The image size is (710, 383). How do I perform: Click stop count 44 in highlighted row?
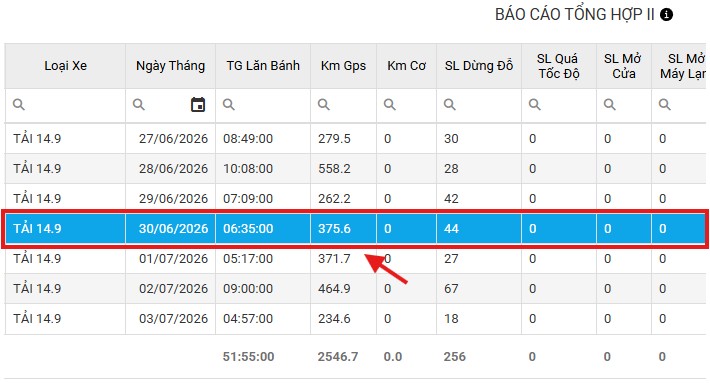[451, 229]
